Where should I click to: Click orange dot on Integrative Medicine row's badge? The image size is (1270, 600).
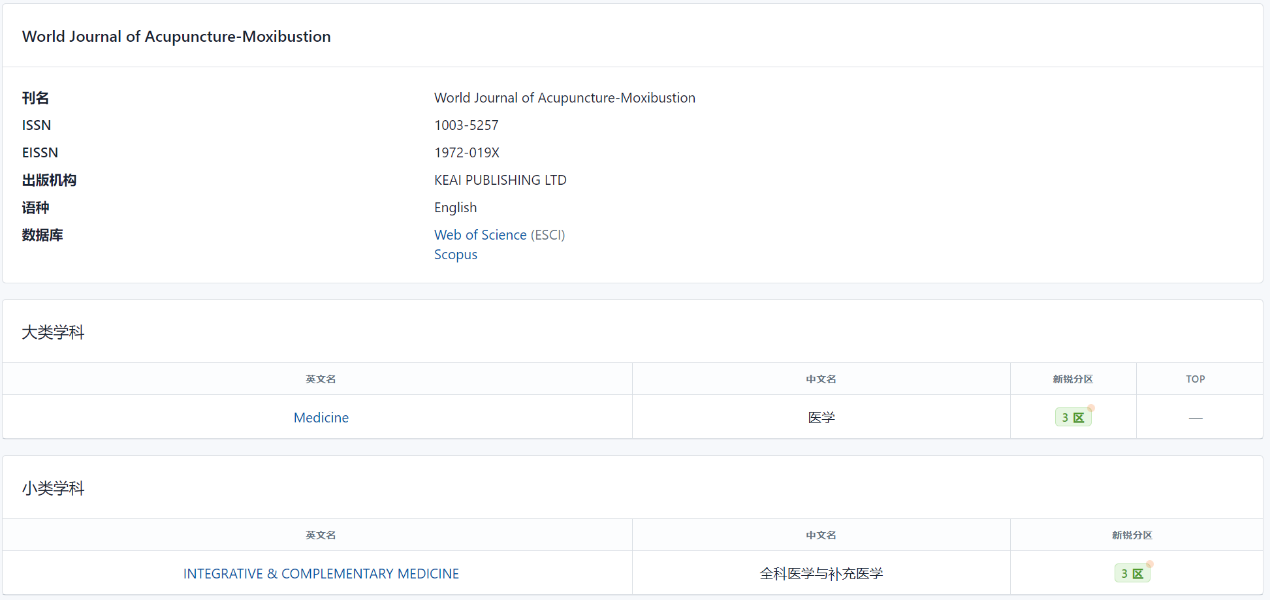pyautogui.click(x=1150, y=564)
